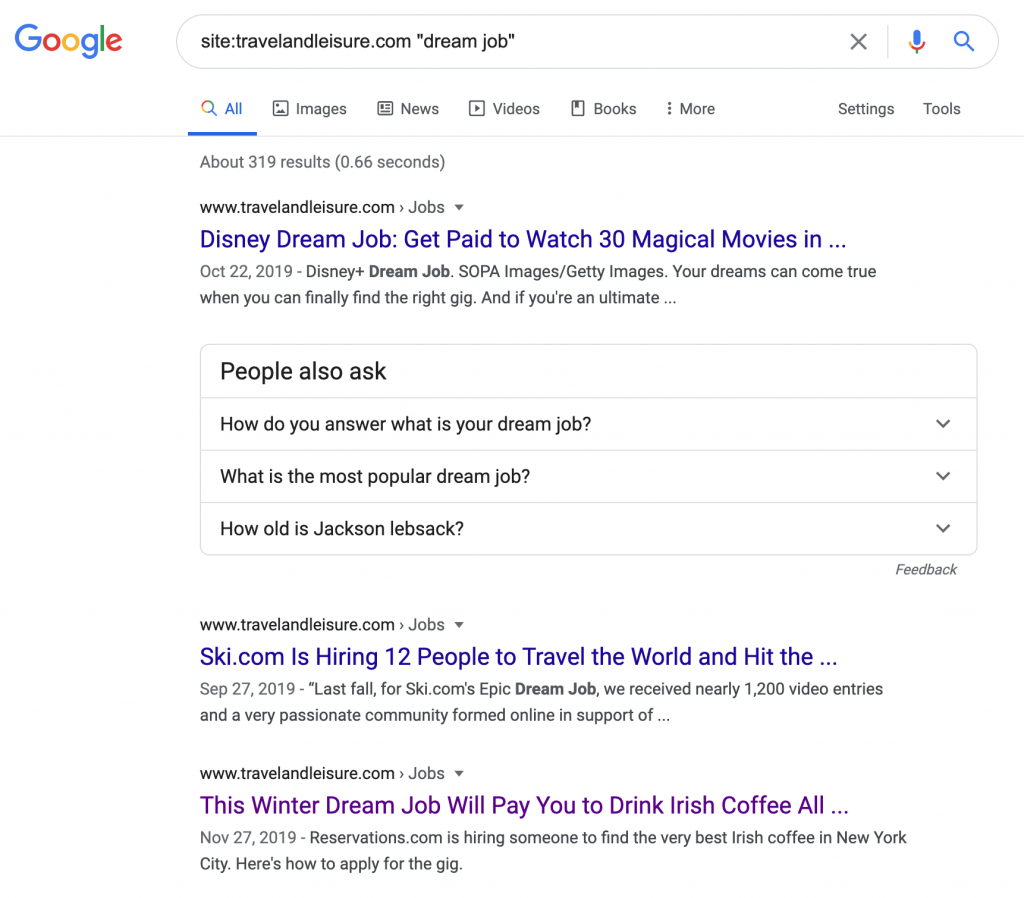The height and width of the screenshot is (898, 1024).
Task: Expand "How do you answer what is your dream job?"
Action: [588, 424]
